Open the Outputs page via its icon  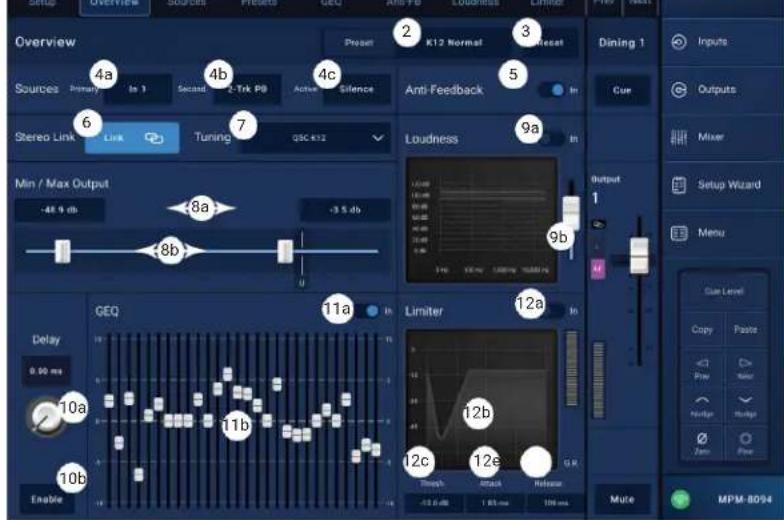(x=678, y=90)
